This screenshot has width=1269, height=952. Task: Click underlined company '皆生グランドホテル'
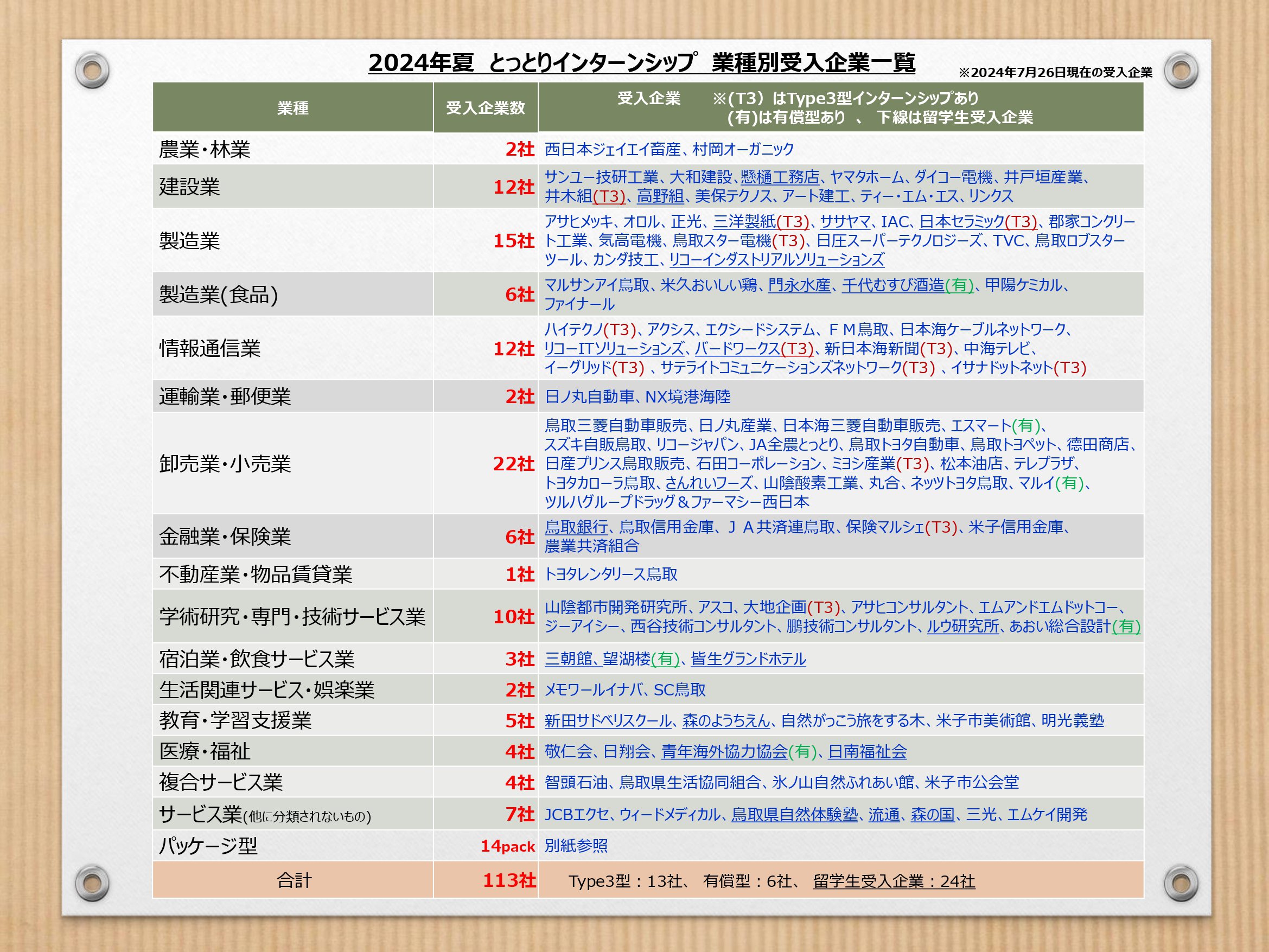(x=748, y=659)
